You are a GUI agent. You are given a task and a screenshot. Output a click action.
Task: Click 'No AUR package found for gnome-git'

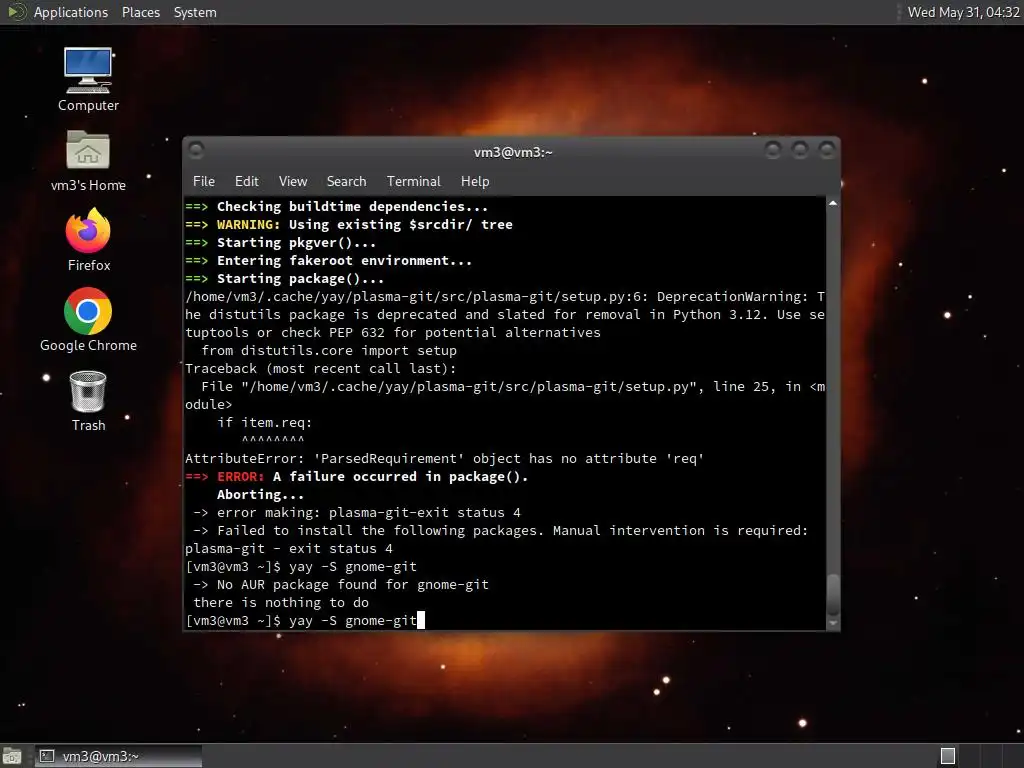(341, 584)
